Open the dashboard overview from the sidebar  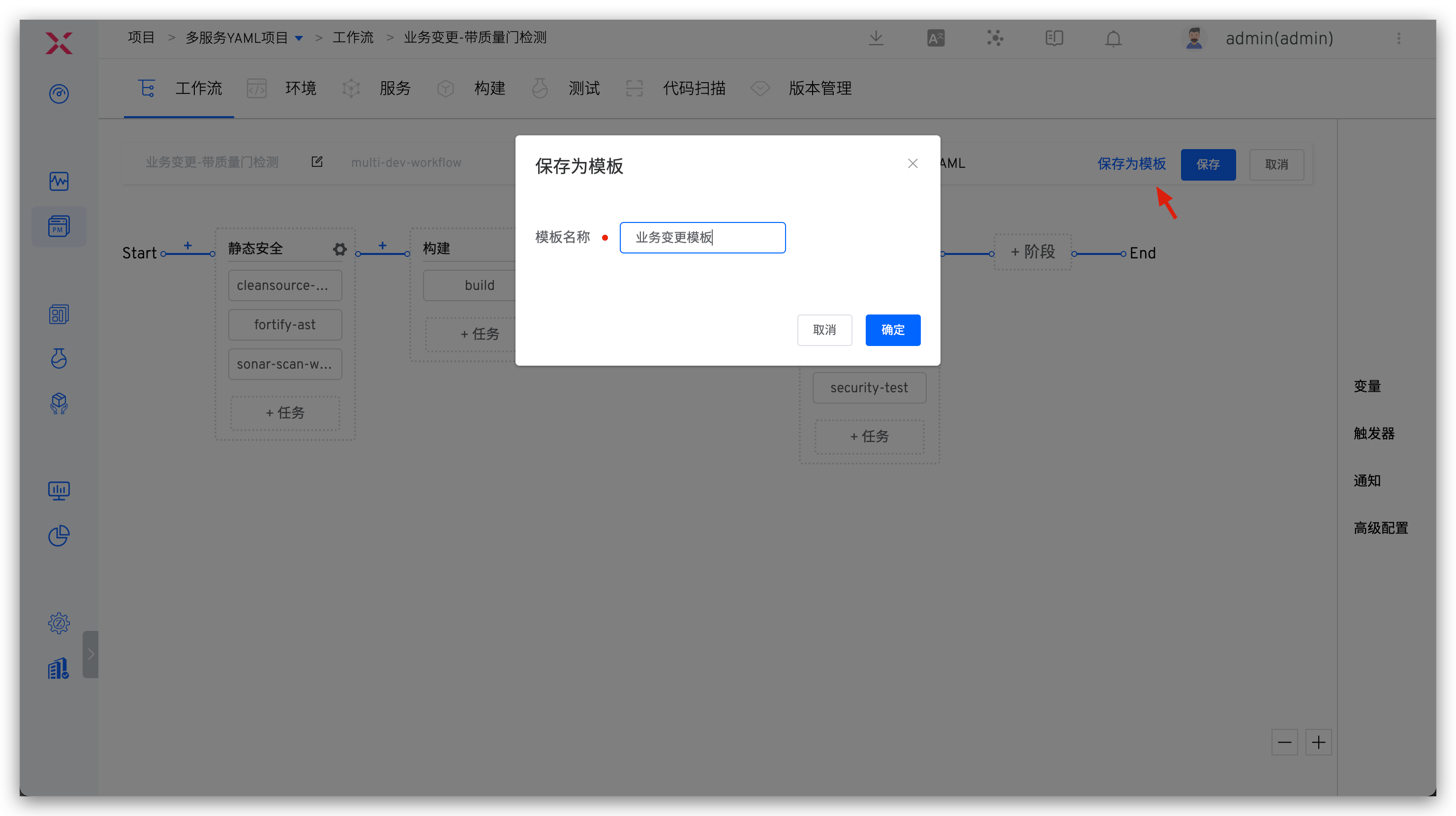(x=59, y=94)
